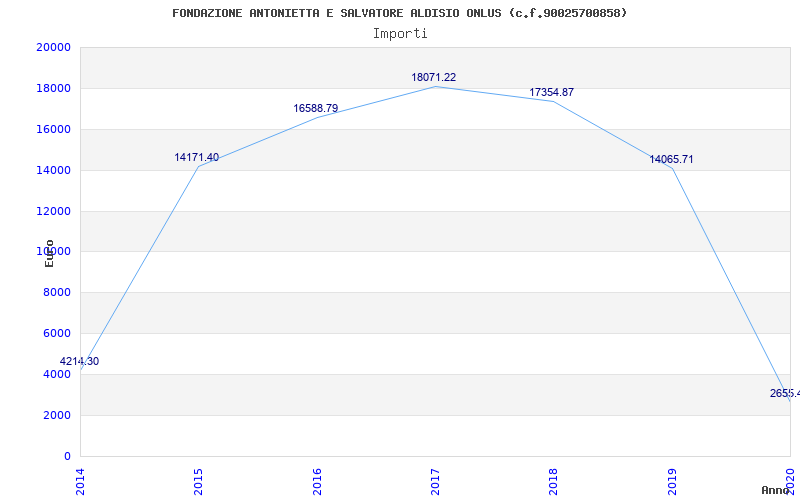Click the 2018 x-axis year label
This screenshot has height=500, width=800.
554,482
